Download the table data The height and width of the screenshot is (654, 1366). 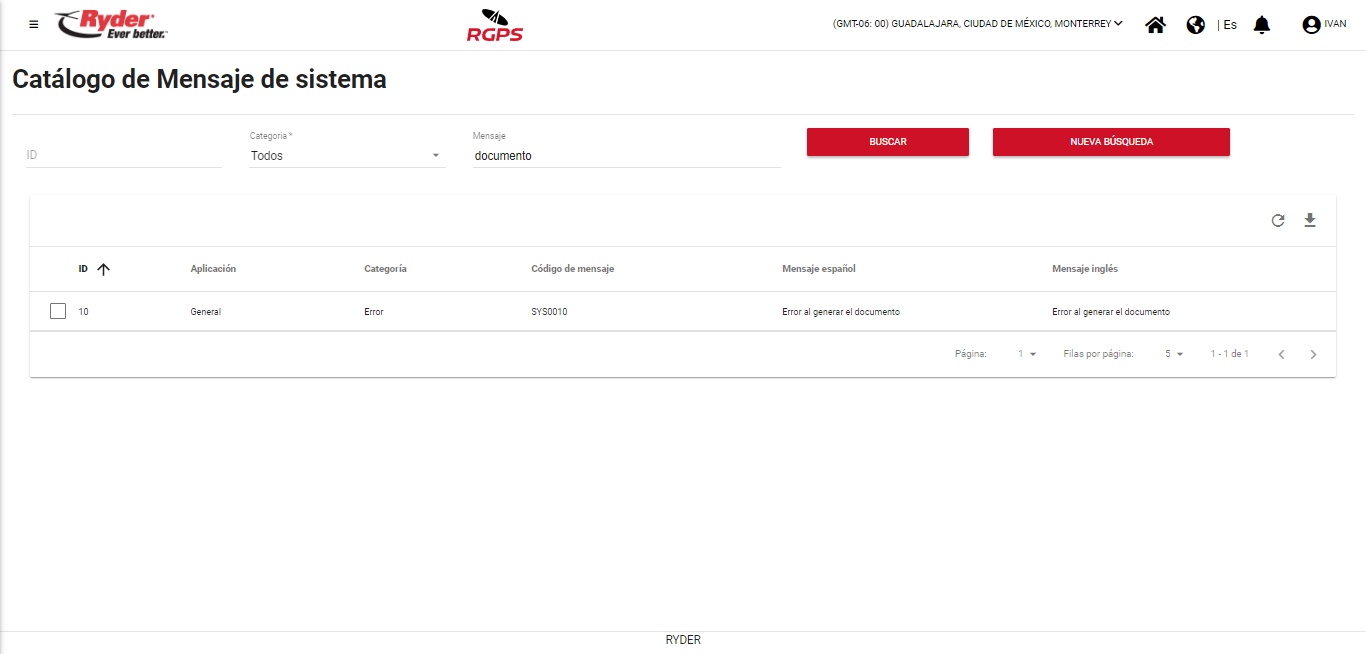1309,221
